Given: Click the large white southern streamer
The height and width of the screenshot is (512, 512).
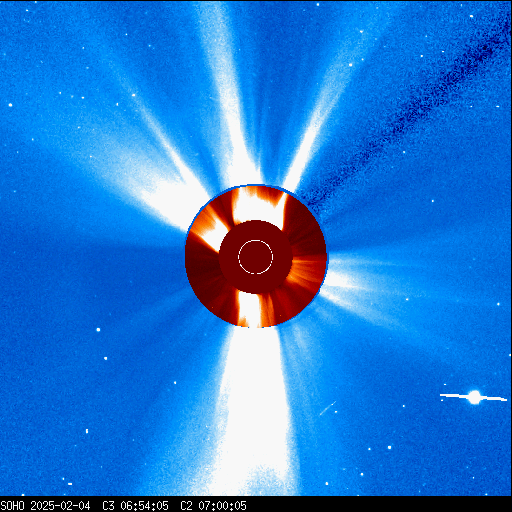Looking at the screenshot, I should point(255,410).
